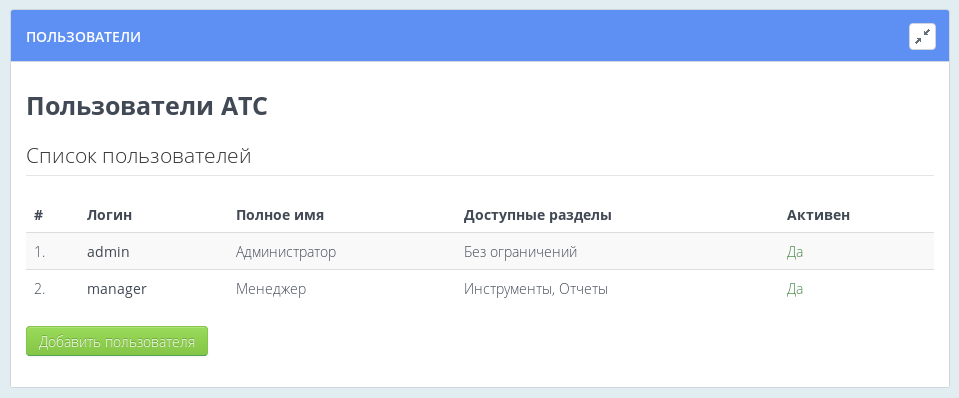Image resolution: width=959 pixels, height=398 pixels.
Task: Select row number 2. in the table
Action: click(x=40, y=289)
